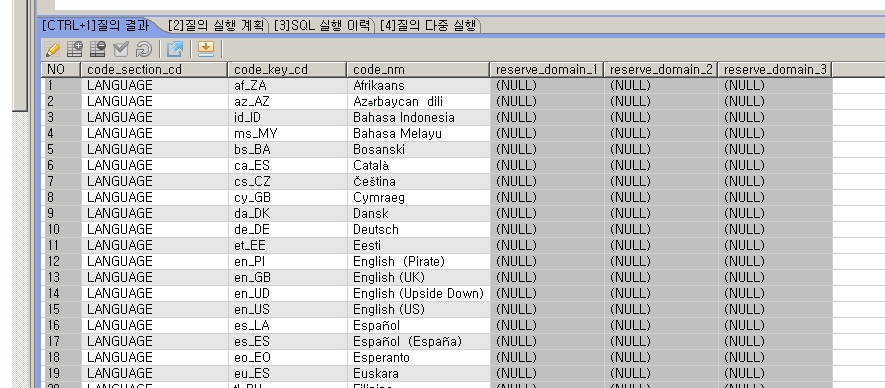Open the [2]질의 실행 계획 tab

216,25
